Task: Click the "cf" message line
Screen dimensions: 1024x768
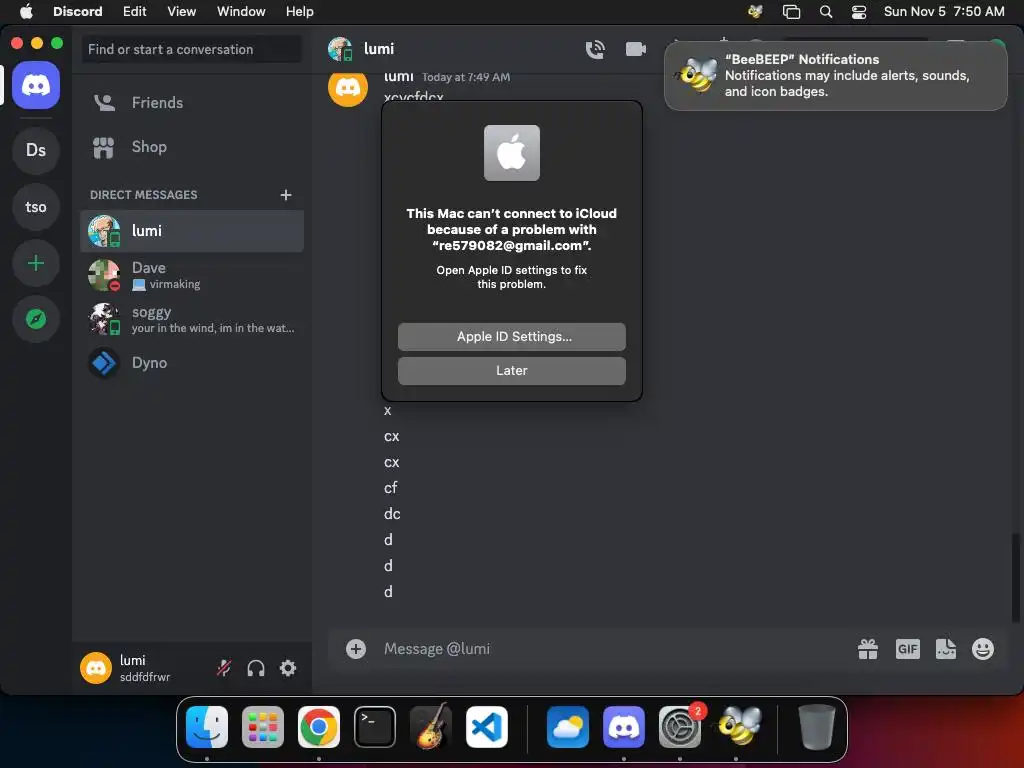Action: point(391,488)
